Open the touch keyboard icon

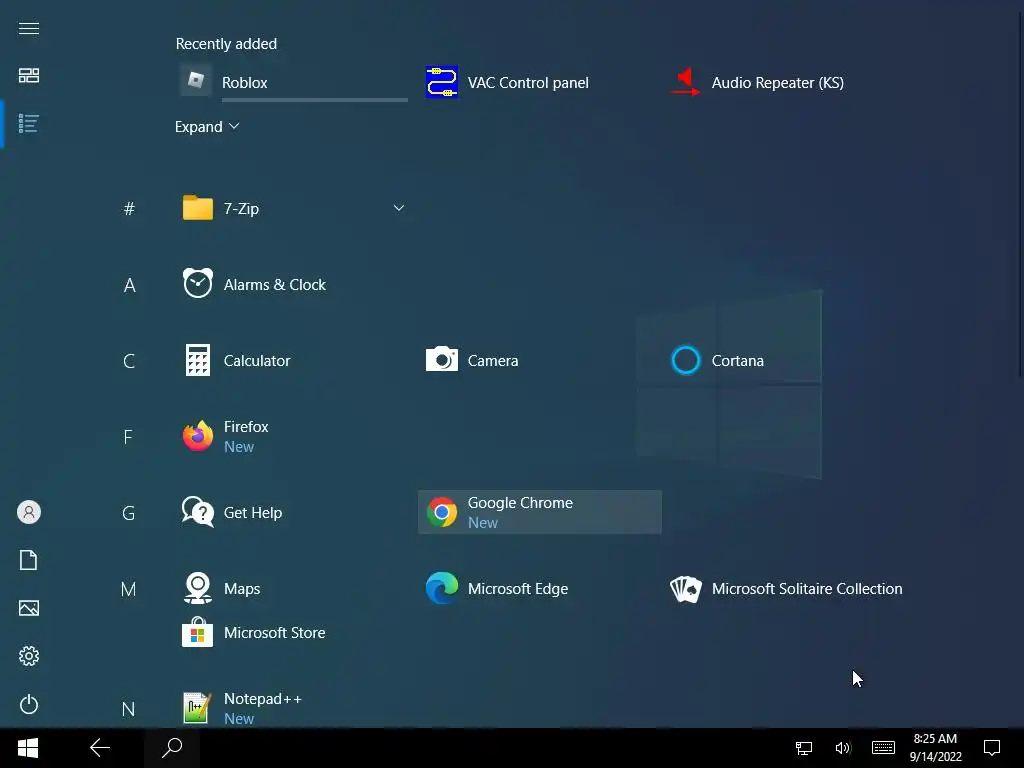pyautogui.click(x=883, y=748)
